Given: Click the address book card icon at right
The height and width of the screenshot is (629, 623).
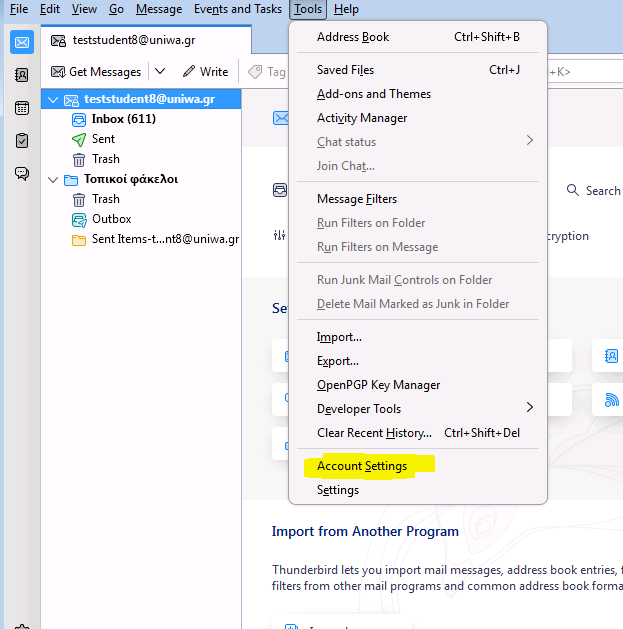Looking at the screenshot, I should click(x=611, y=356).
